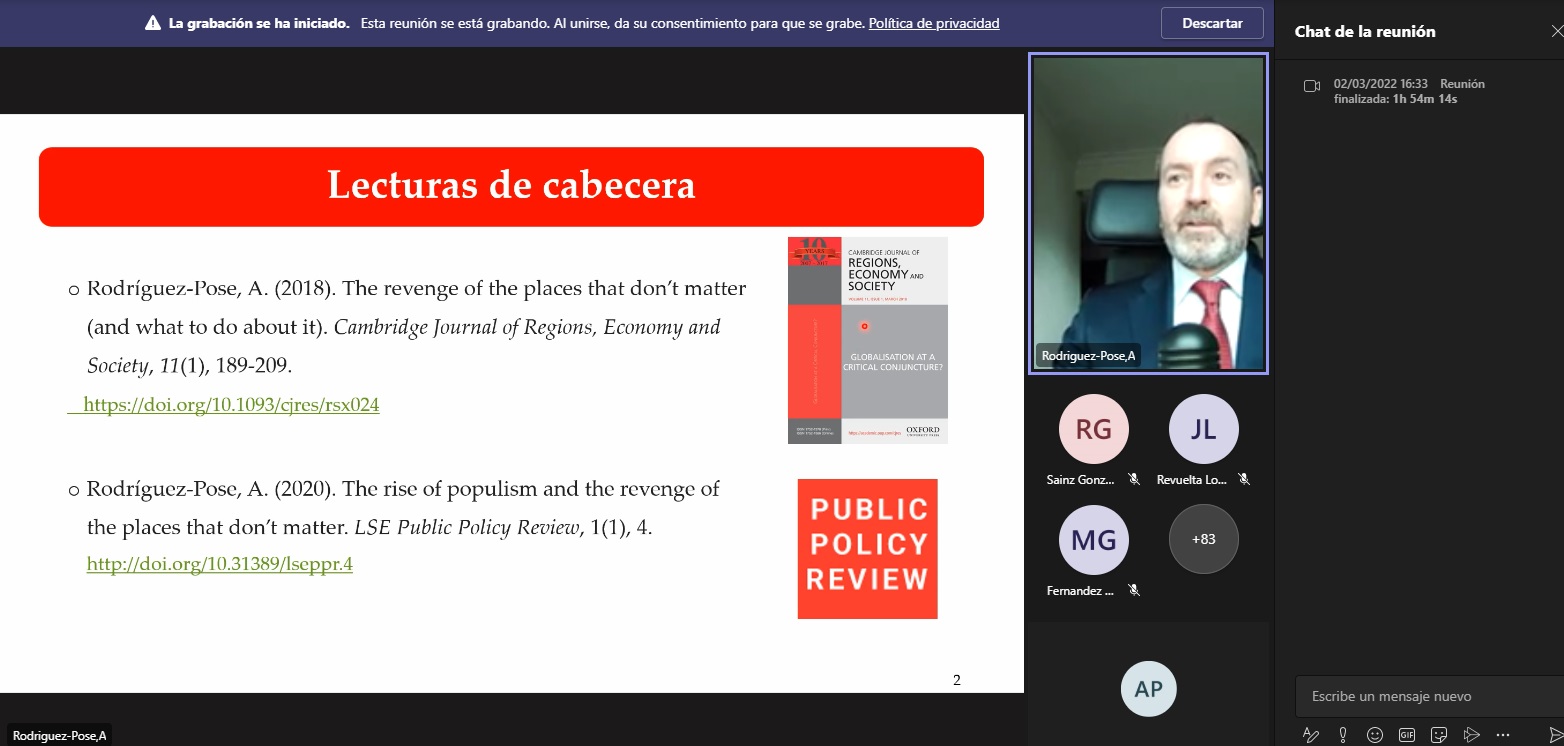Dismiss the recording notification with Descartar
Viewport: 1564px width, 746px height.
tap(1212, 23)
